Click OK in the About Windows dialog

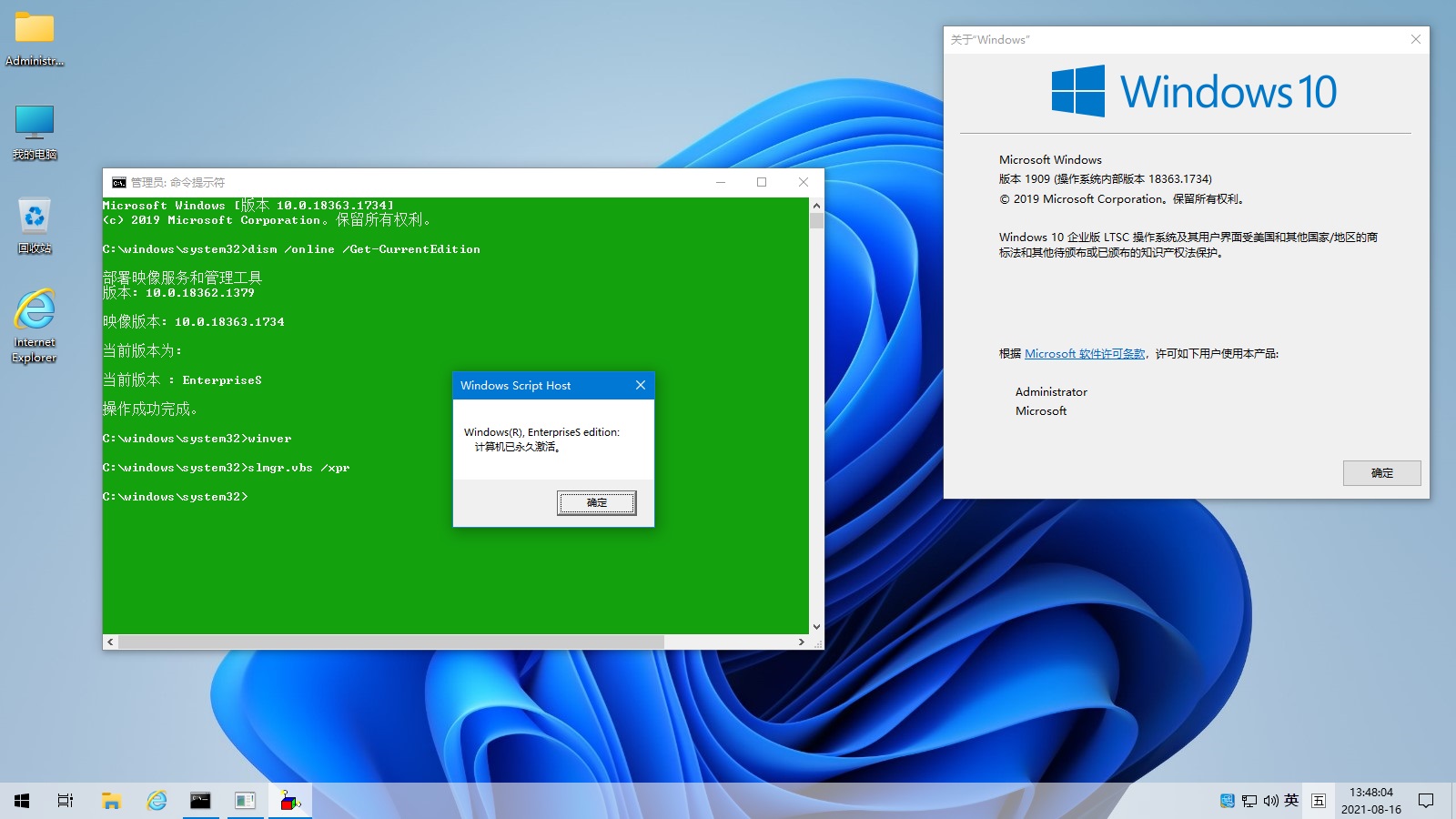pos(1381,473)
